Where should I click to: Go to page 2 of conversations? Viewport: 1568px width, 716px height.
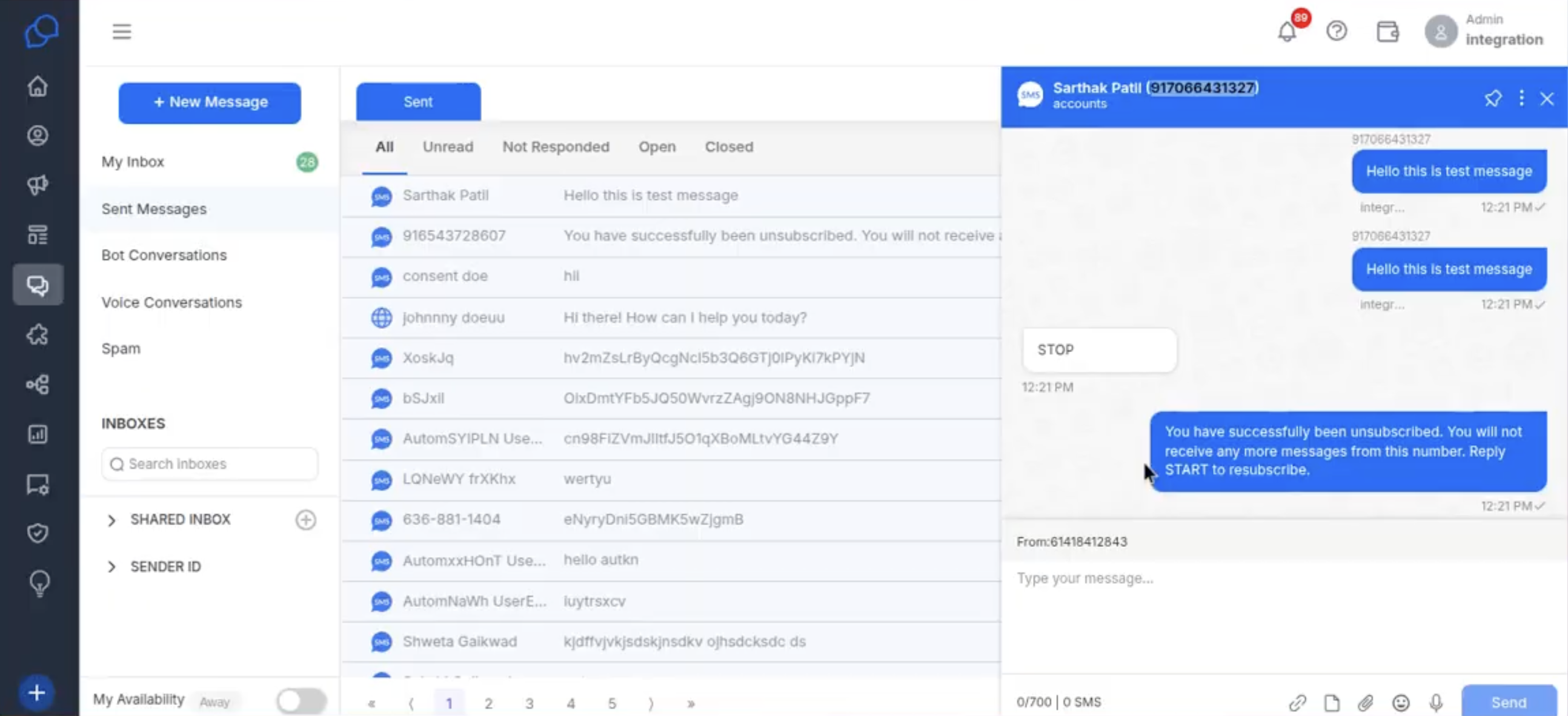(488, 703)
